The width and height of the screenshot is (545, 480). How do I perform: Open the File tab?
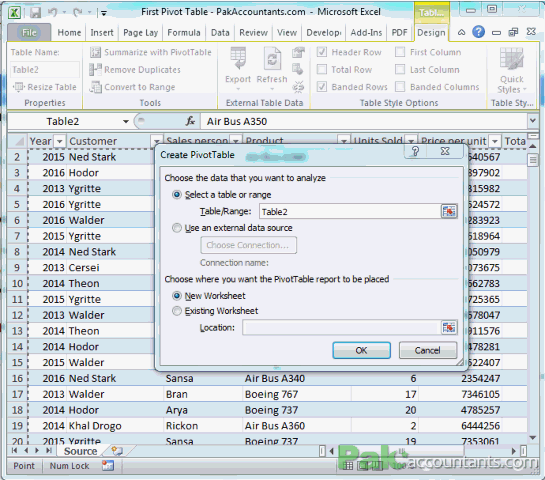(x=29, y=33)
